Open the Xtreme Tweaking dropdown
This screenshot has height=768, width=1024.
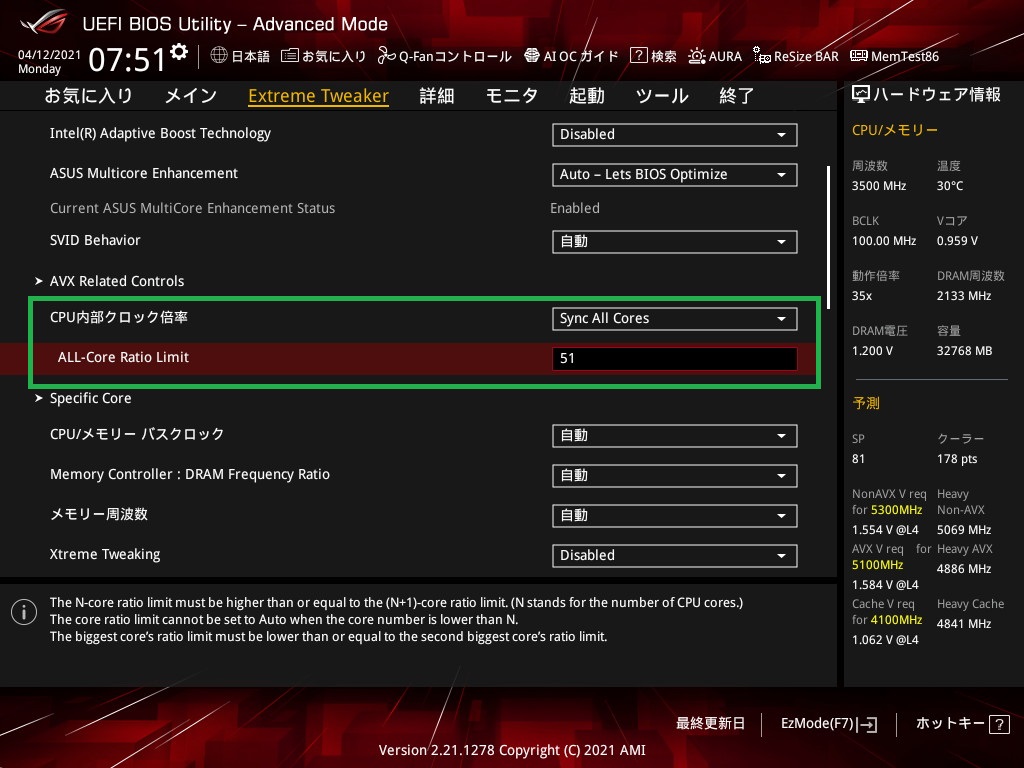[x=674, y=556]
